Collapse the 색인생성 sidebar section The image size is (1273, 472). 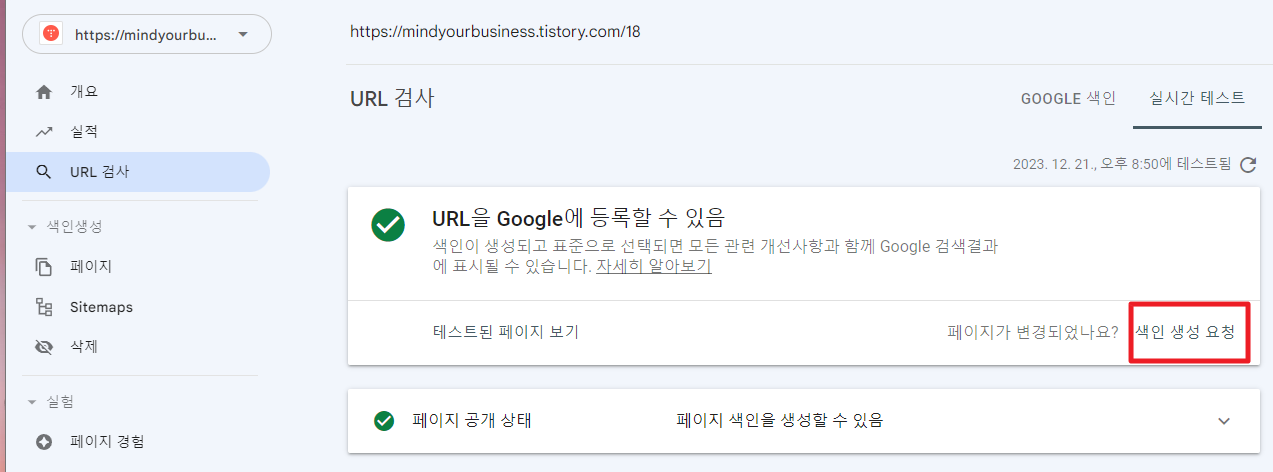click(32, 227)
